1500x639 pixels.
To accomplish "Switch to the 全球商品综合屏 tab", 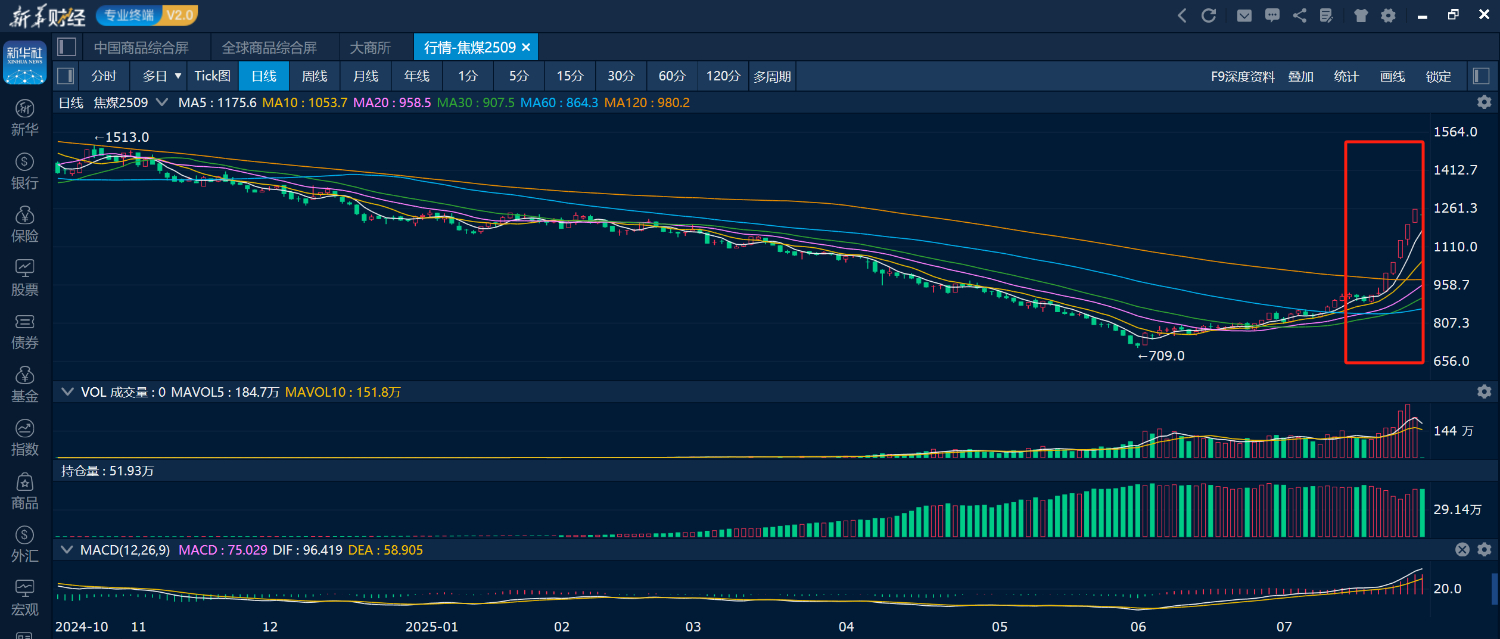I will 269,47.
